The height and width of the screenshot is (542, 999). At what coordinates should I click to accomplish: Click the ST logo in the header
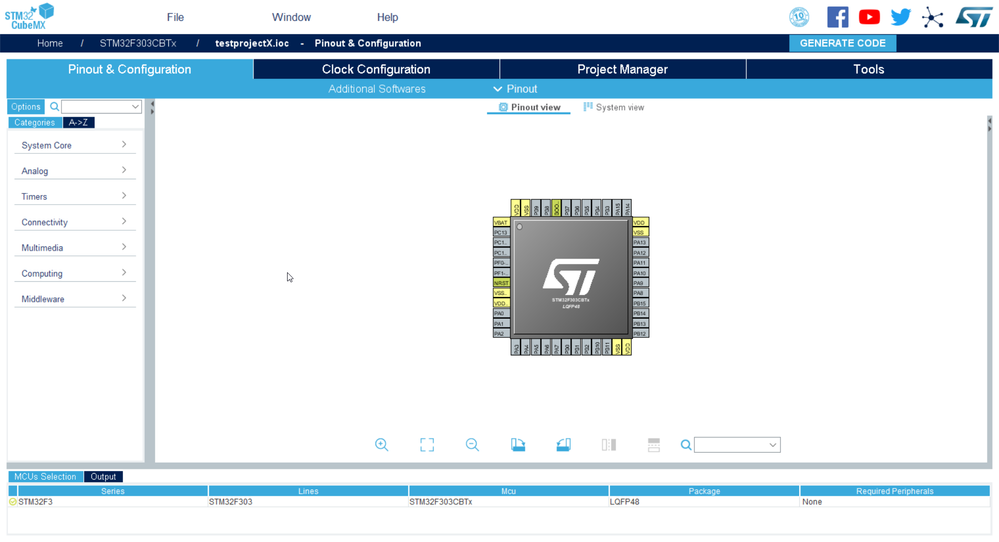click(x=974, y=17)
